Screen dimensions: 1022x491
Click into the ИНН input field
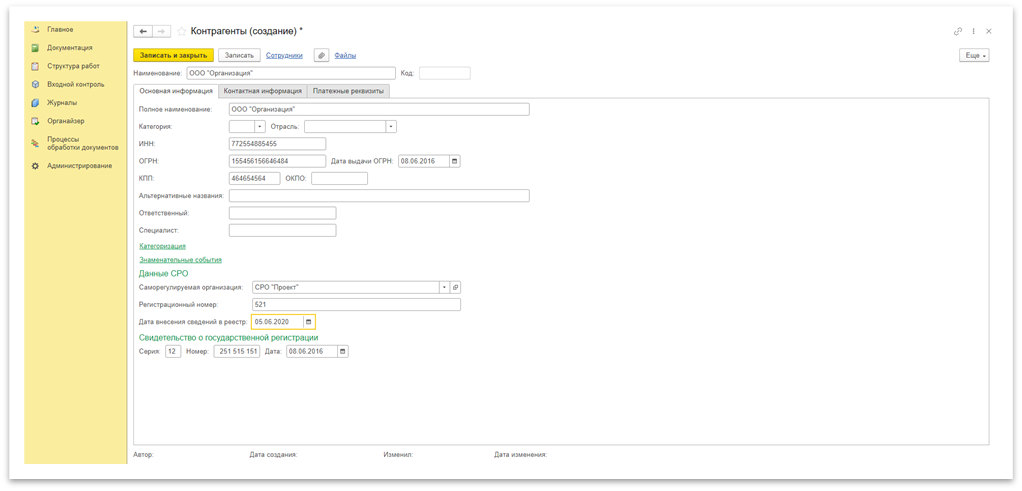277,144
